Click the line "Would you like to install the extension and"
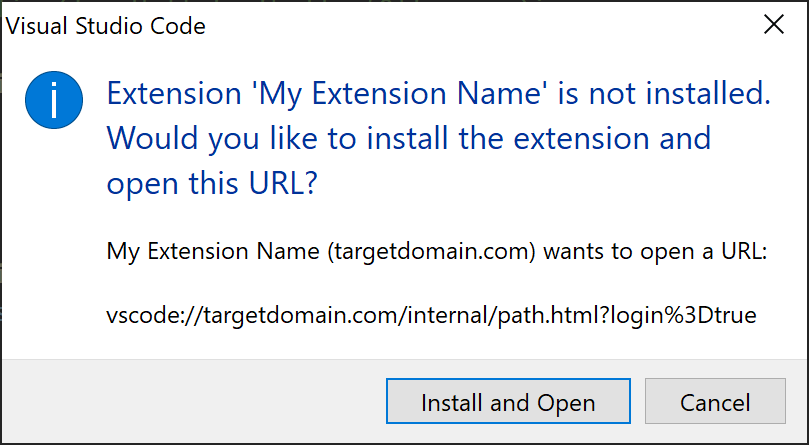 pos(409,138)
